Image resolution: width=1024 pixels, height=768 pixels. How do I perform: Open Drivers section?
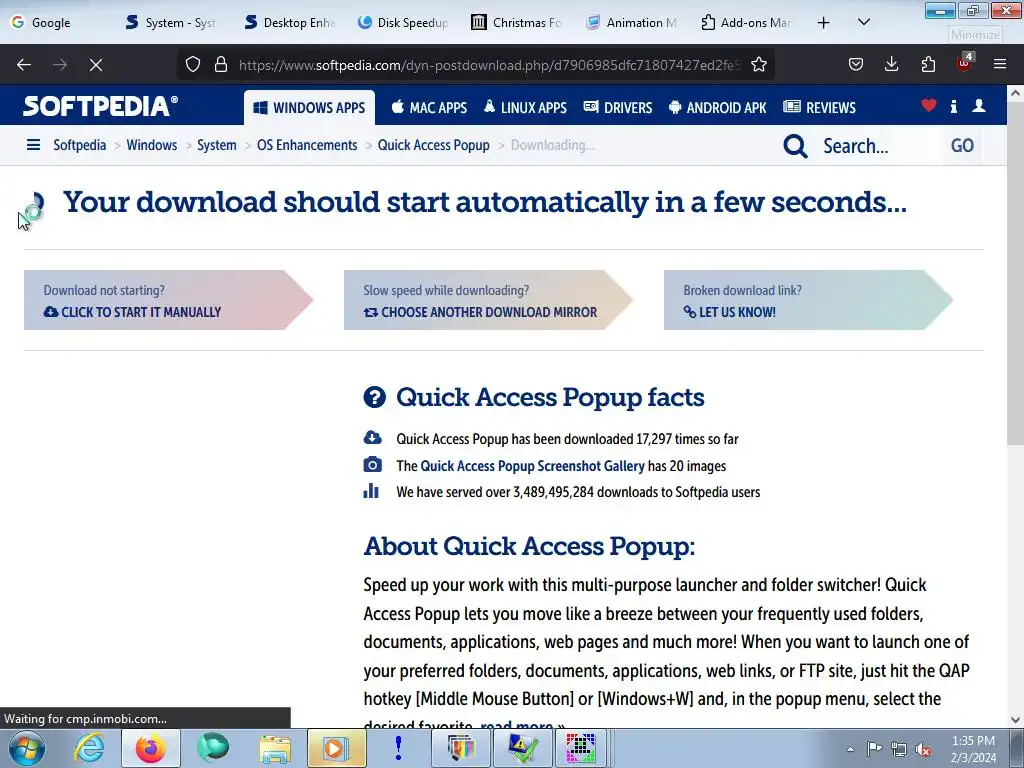coord(618,108)
